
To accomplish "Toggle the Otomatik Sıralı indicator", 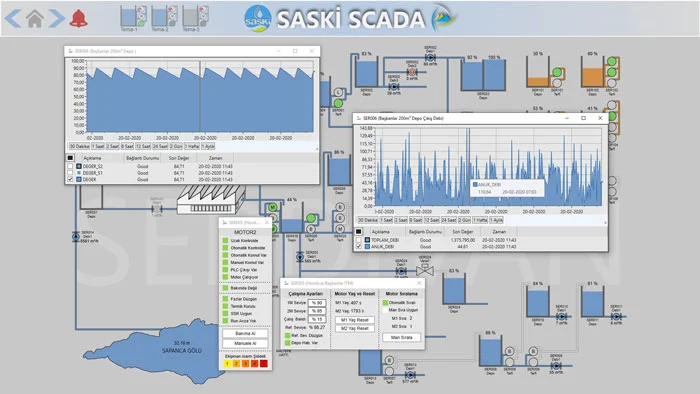I will (x=385, y=303).
